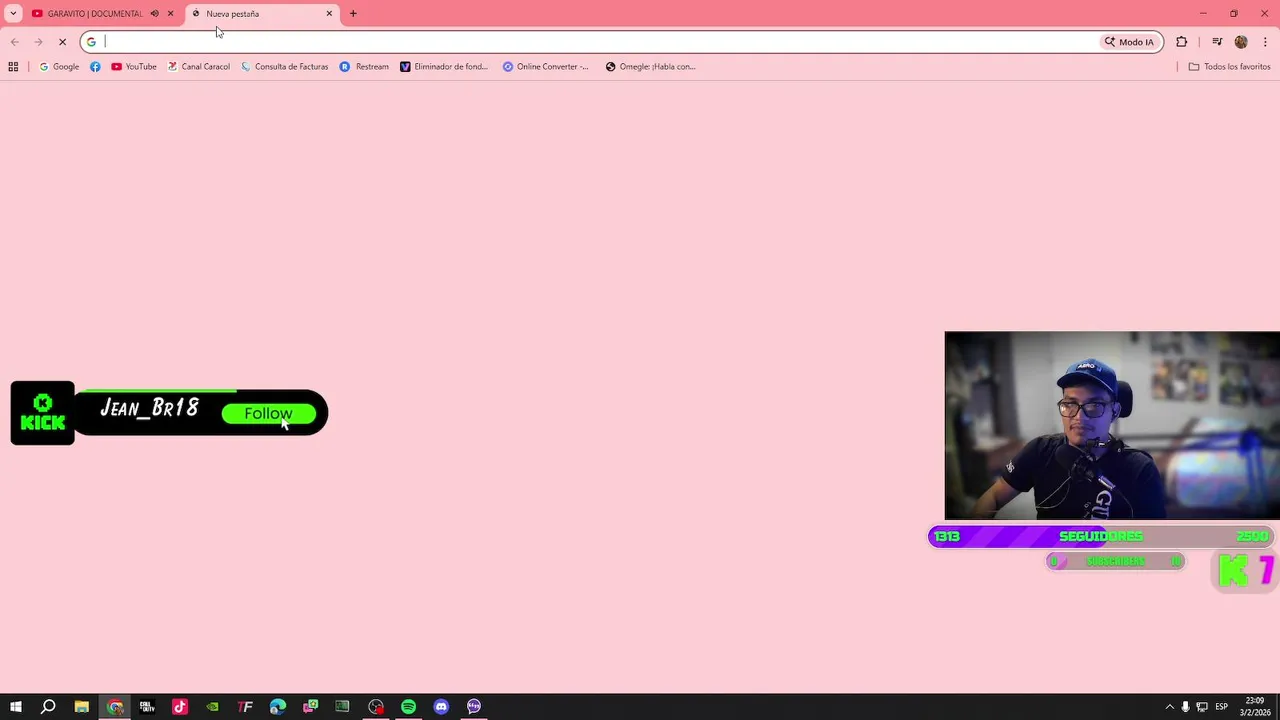
Task: Open Spotify from taskbar
Action: coord(408,707)
